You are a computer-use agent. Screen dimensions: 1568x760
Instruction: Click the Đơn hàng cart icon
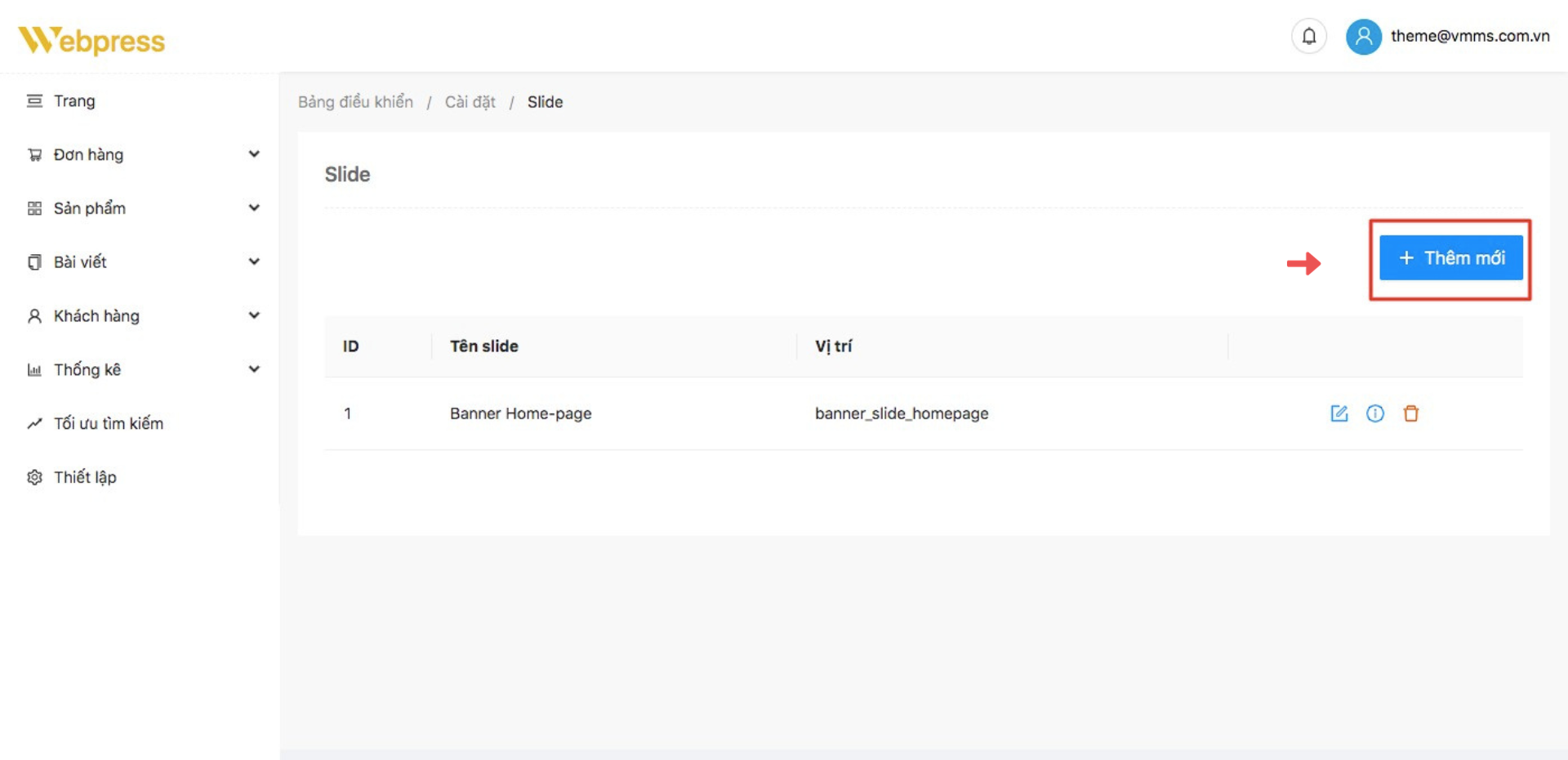[34, 155]
